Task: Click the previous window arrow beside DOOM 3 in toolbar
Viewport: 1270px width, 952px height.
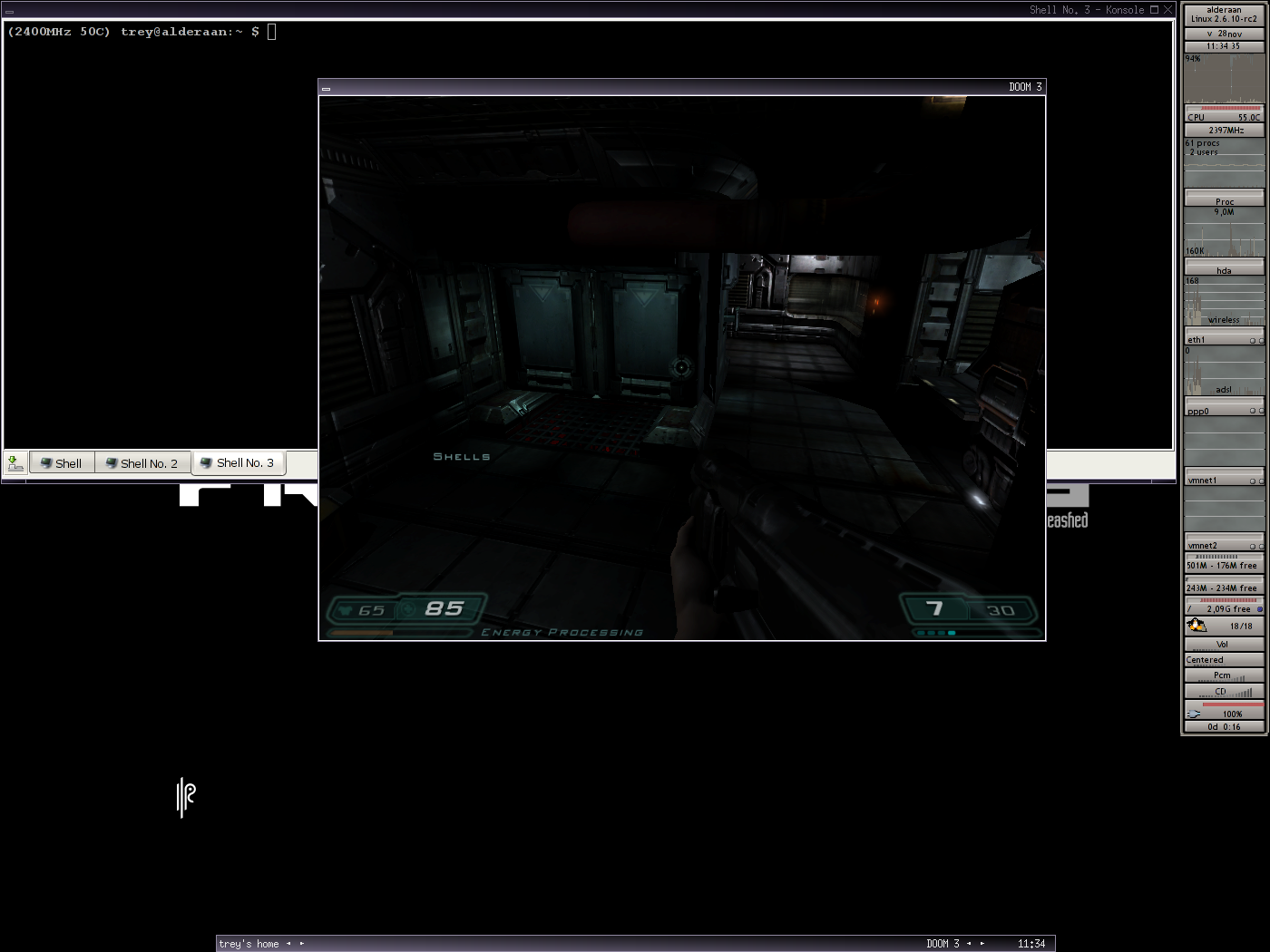Action: (x=969, y=944)
